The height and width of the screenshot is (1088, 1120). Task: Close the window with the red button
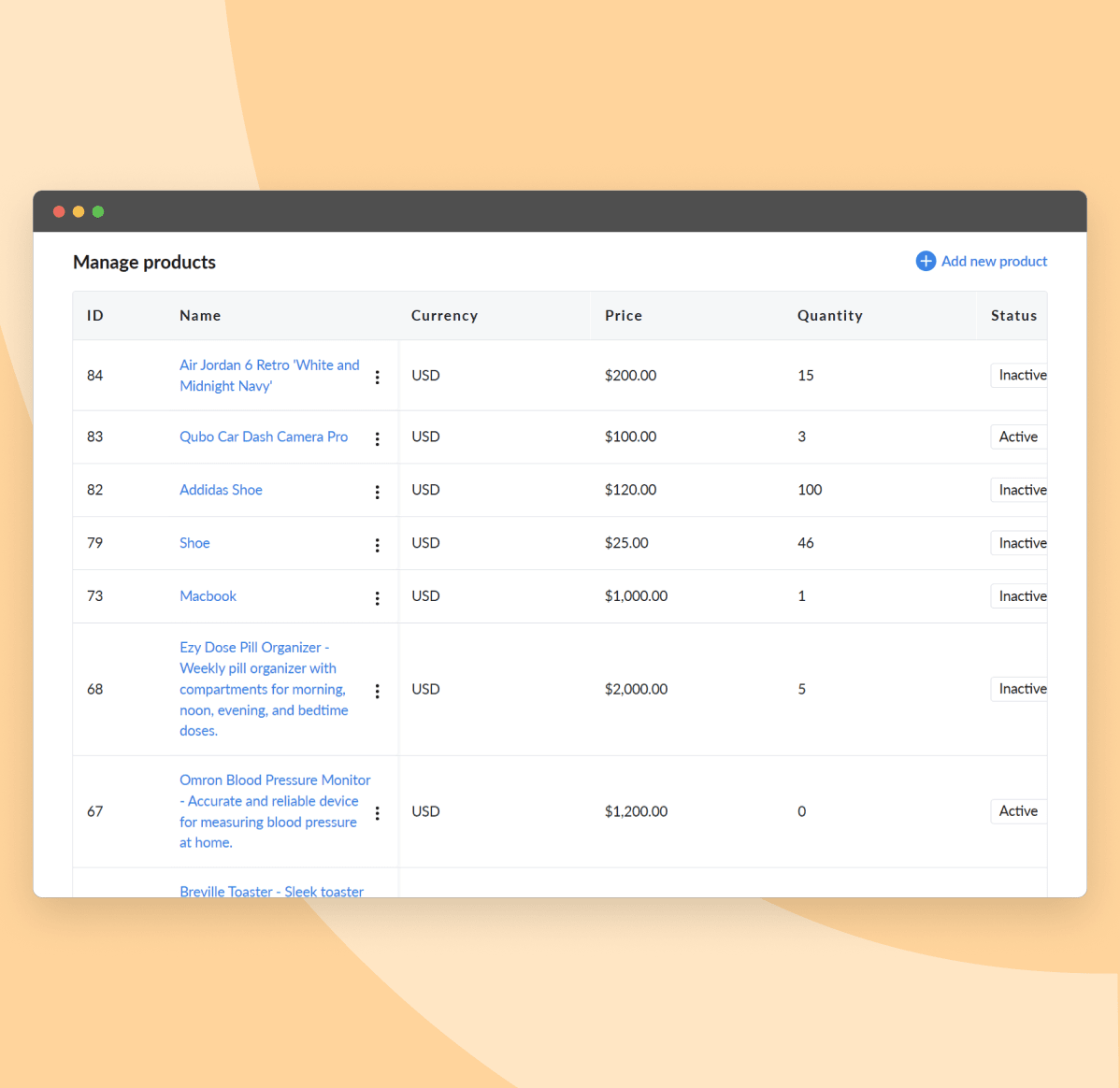59,211
